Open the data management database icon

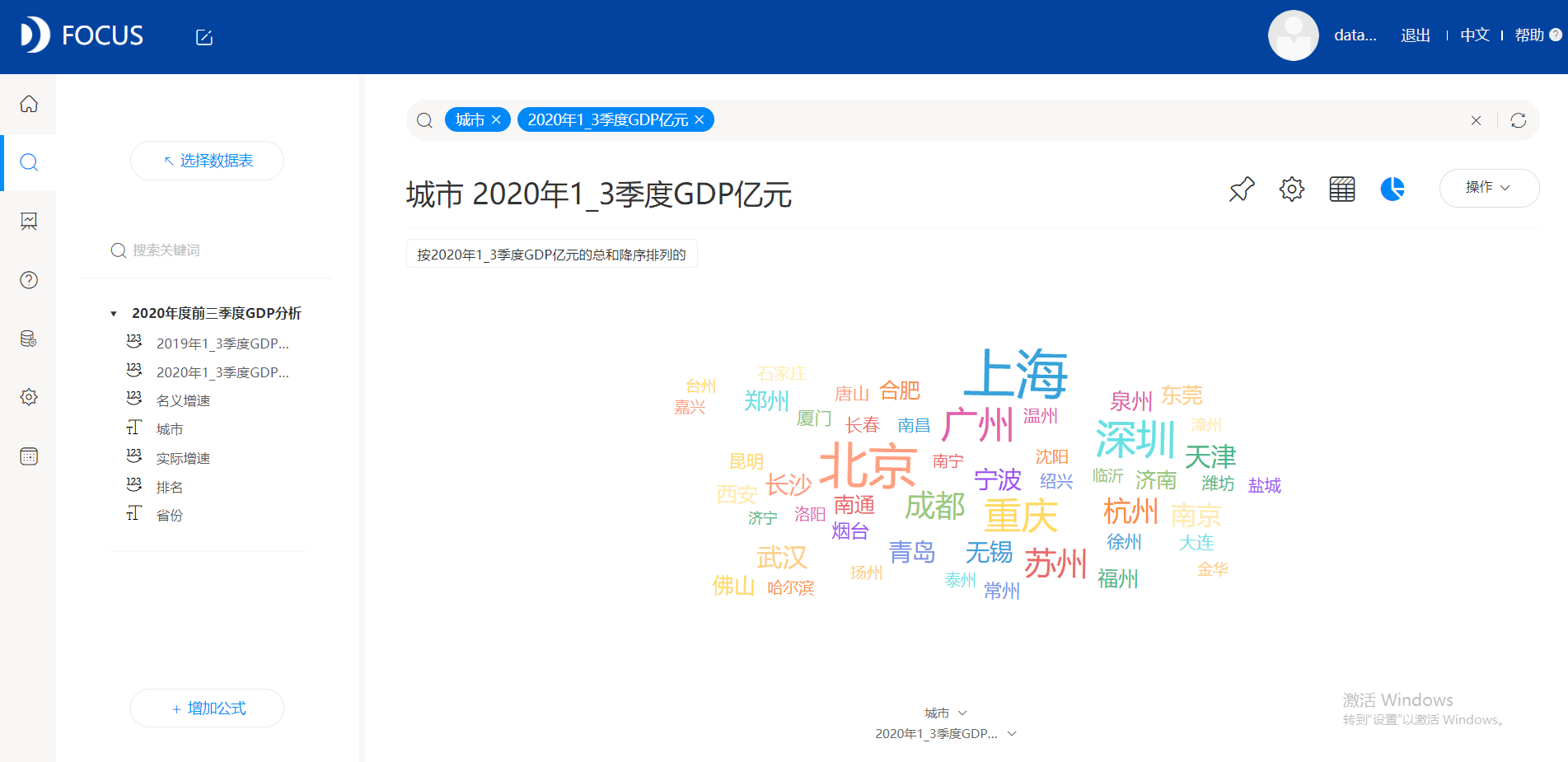pyautogui.click(x=29, y=339)
